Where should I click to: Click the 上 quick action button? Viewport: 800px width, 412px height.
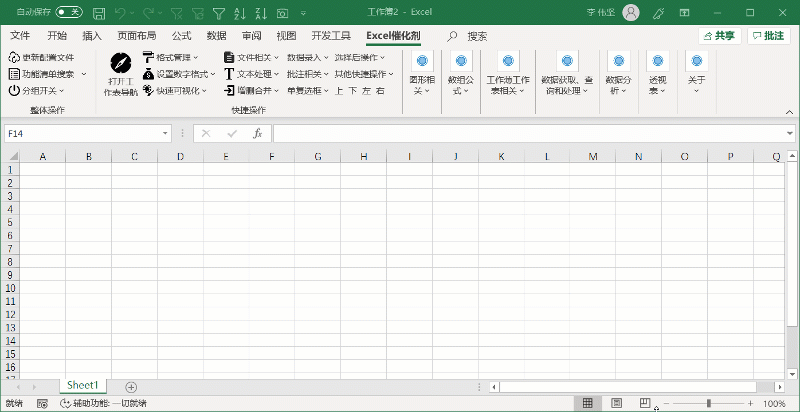[x=339, y=91]
